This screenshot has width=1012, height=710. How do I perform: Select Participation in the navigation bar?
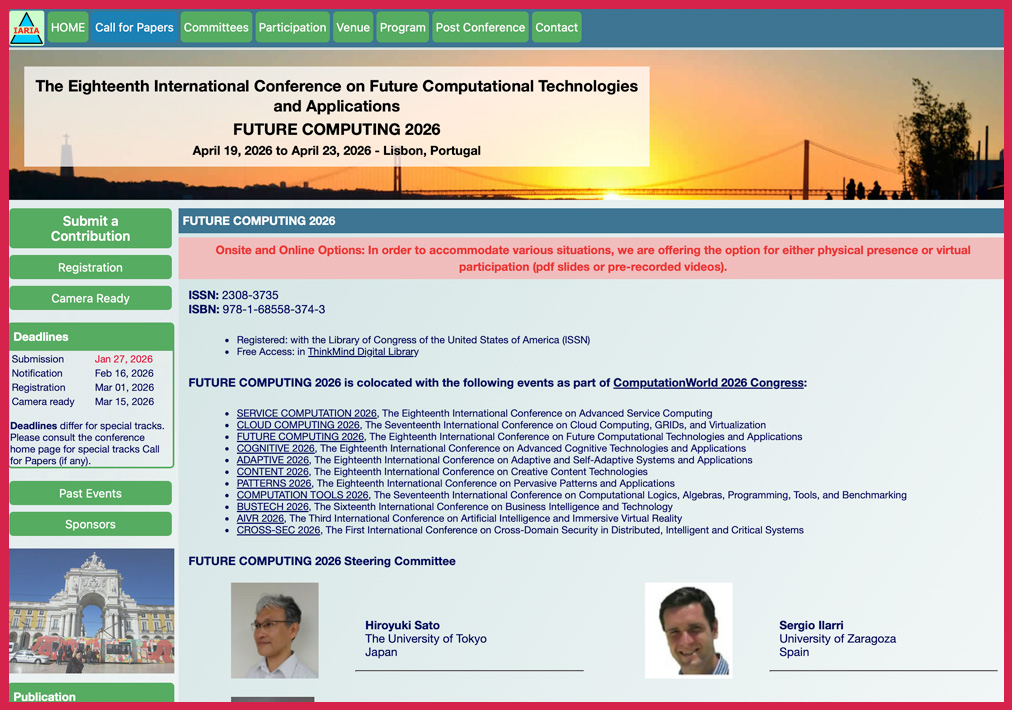pos(292,27)
